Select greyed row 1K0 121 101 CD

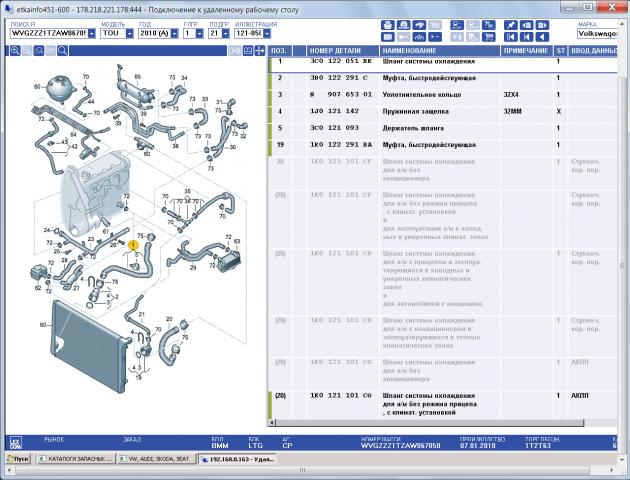(x=443, y=281)
